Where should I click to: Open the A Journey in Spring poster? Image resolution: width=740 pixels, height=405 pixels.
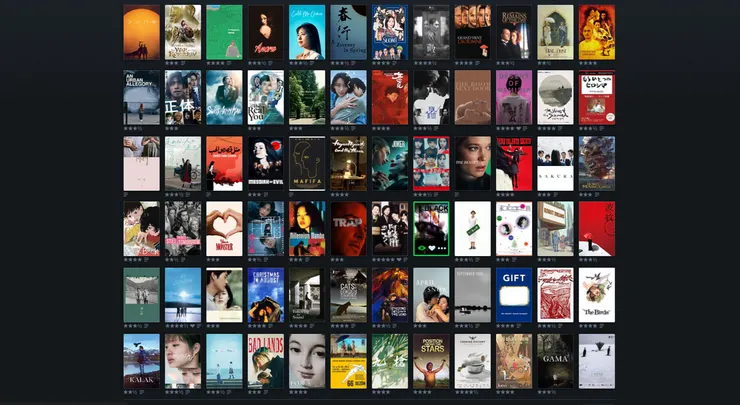point(348,32)
